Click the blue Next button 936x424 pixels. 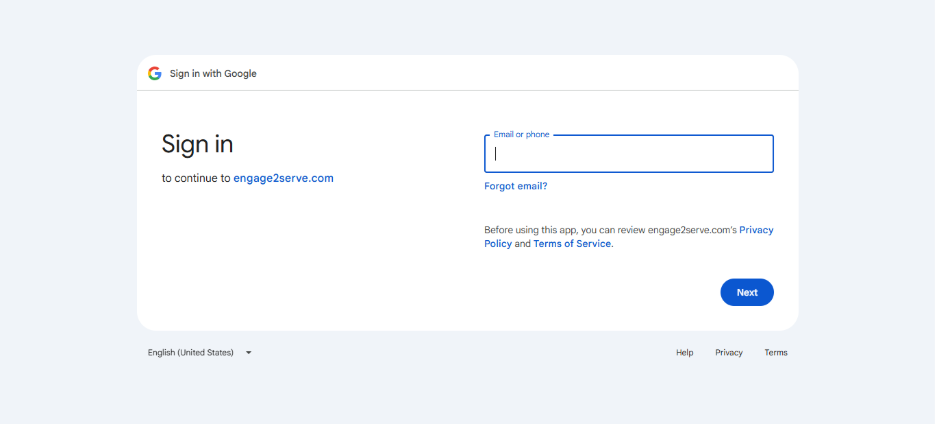(747, 292)
